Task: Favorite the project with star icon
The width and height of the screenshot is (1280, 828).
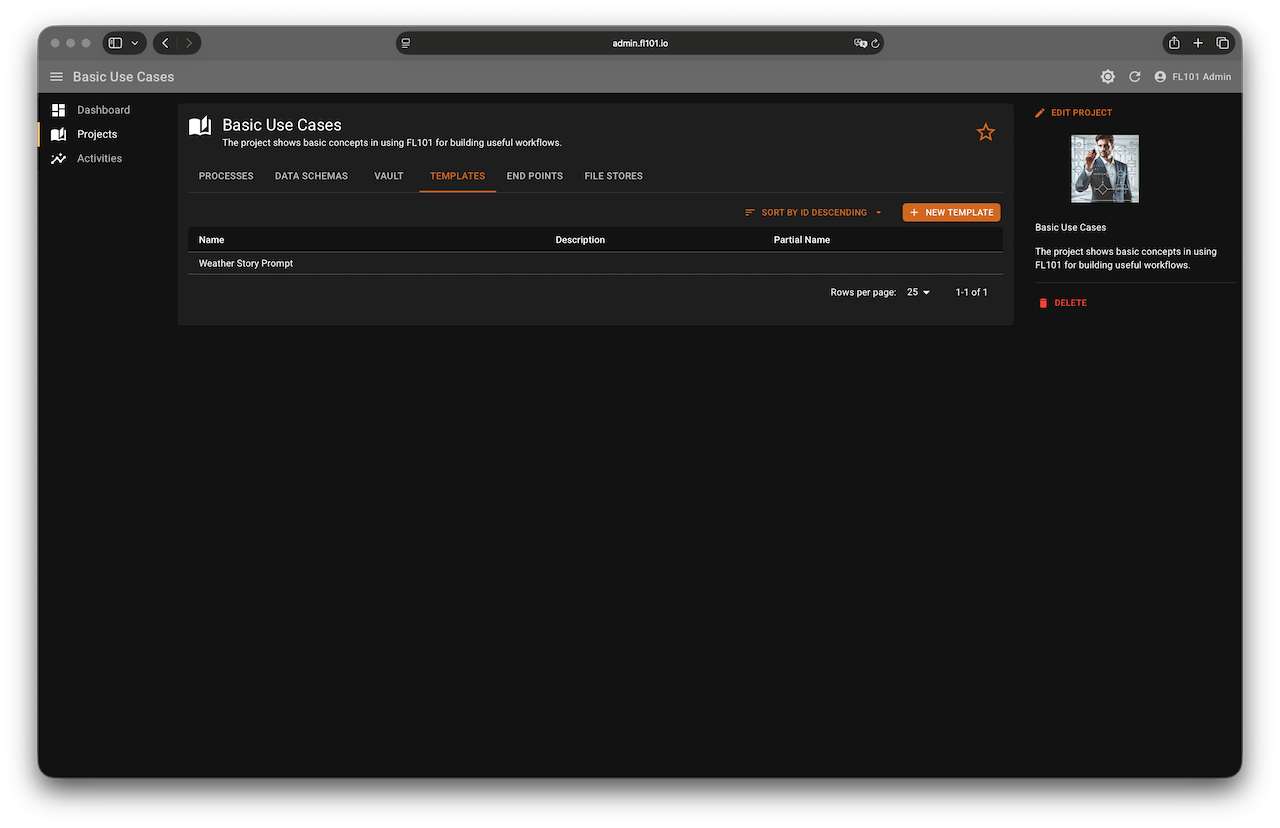Action: coord(986,132)
